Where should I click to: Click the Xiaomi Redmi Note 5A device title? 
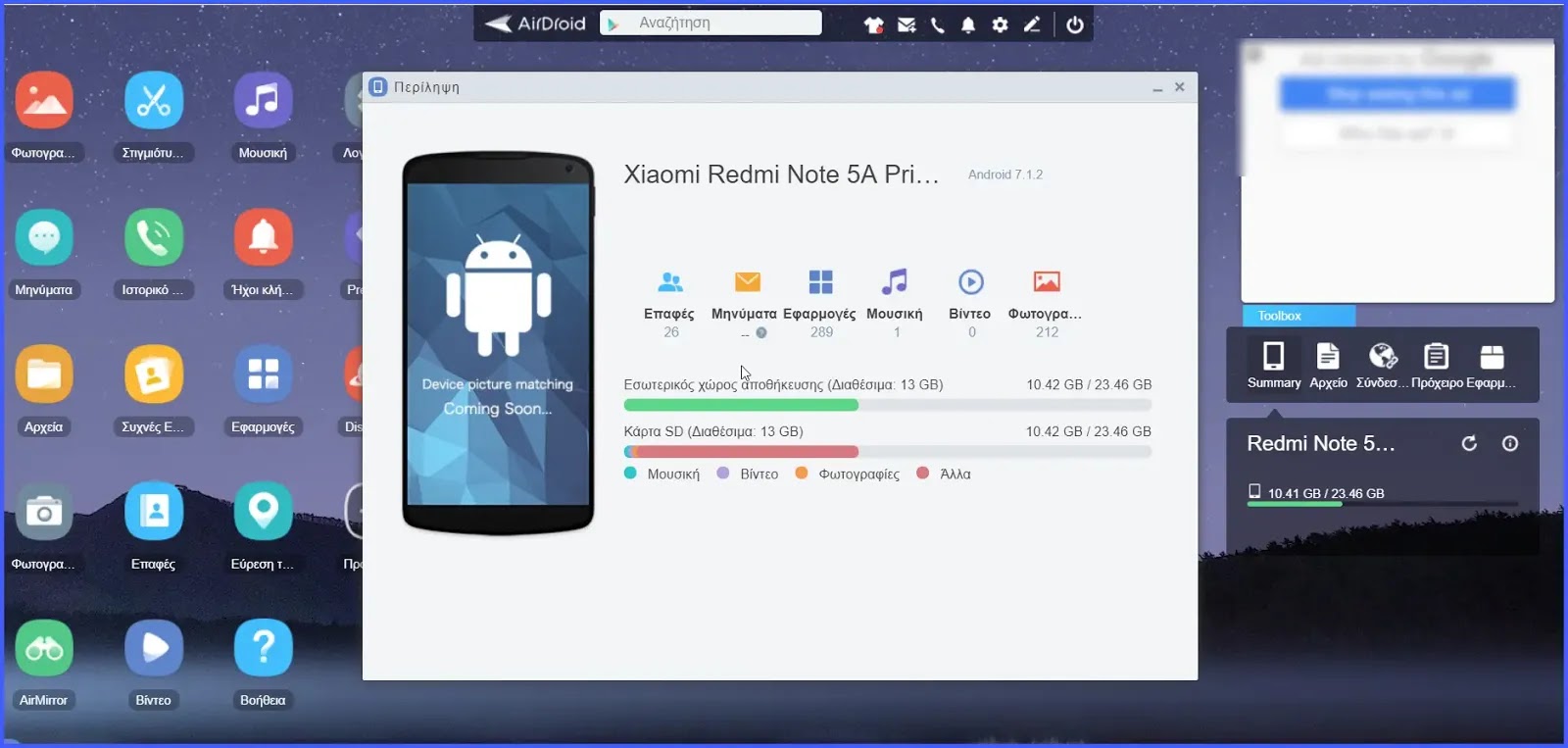781,175
